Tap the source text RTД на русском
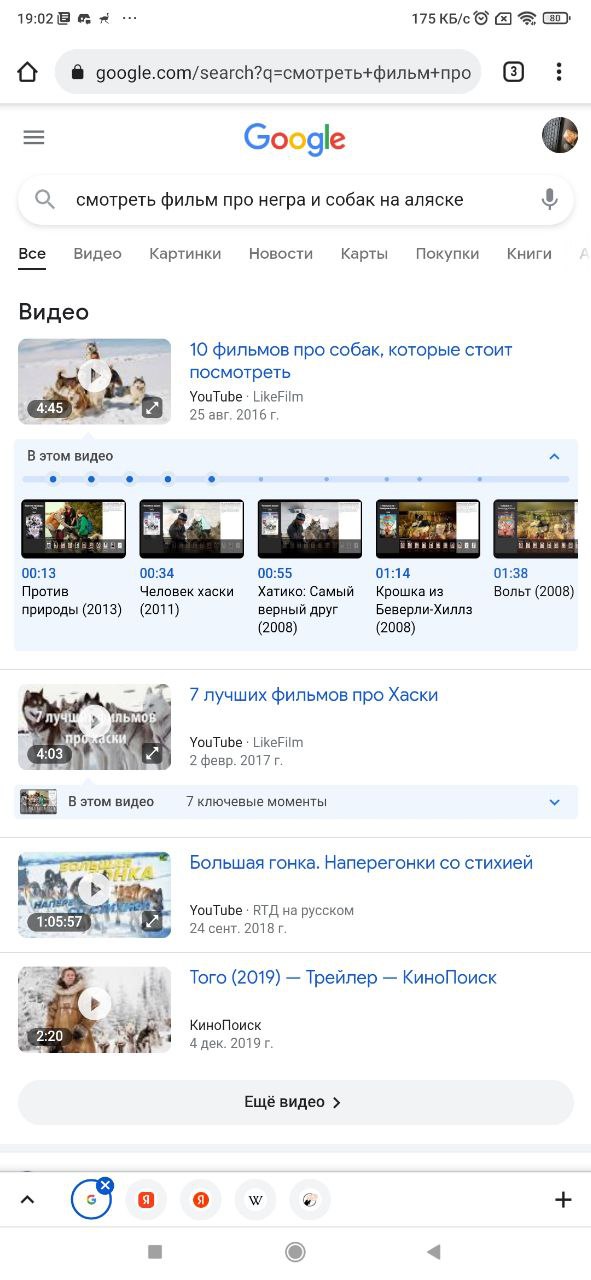Screen dimensions: 591x1280 coord(304,910)
